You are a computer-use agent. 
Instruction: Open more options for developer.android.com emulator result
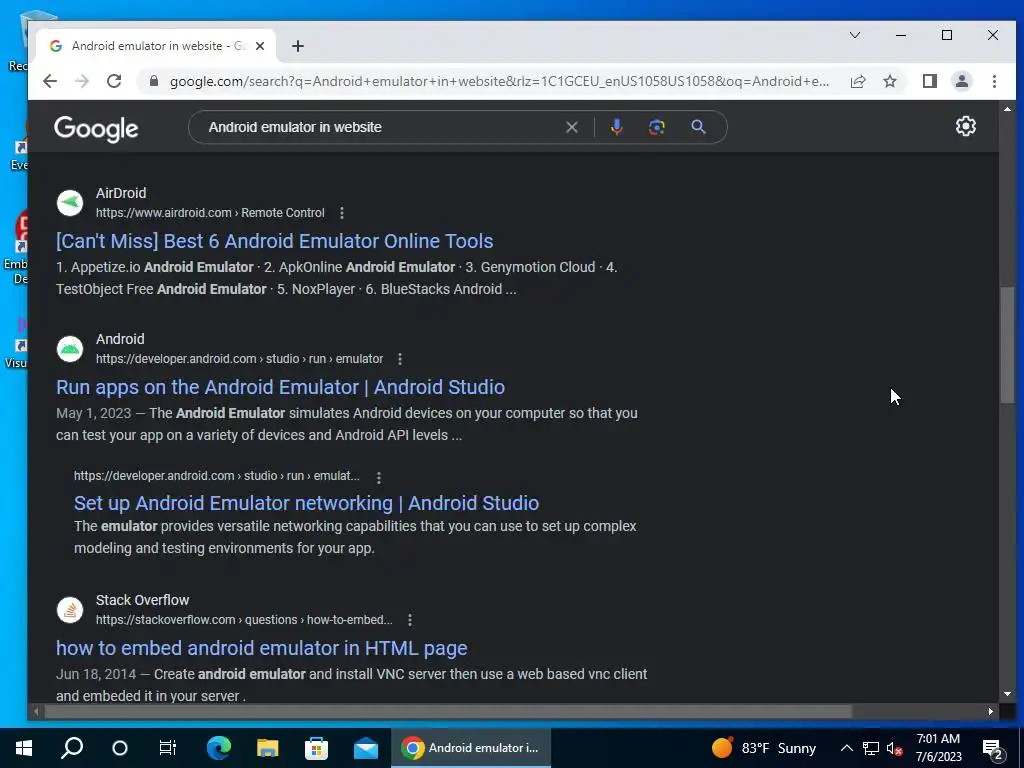[400, 359]
